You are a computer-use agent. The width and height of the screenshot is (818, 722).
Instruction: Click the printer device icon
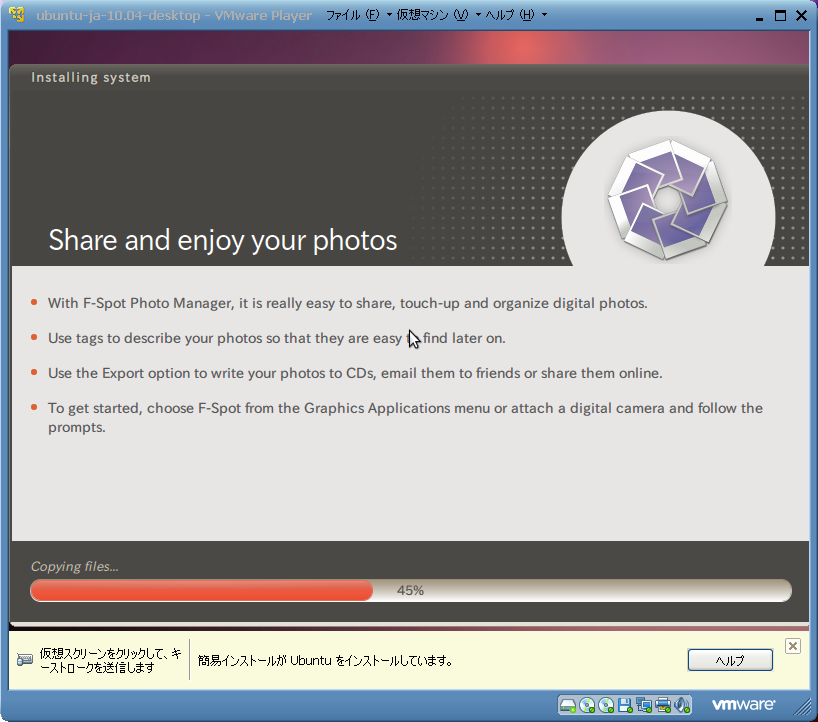point(663,706)
